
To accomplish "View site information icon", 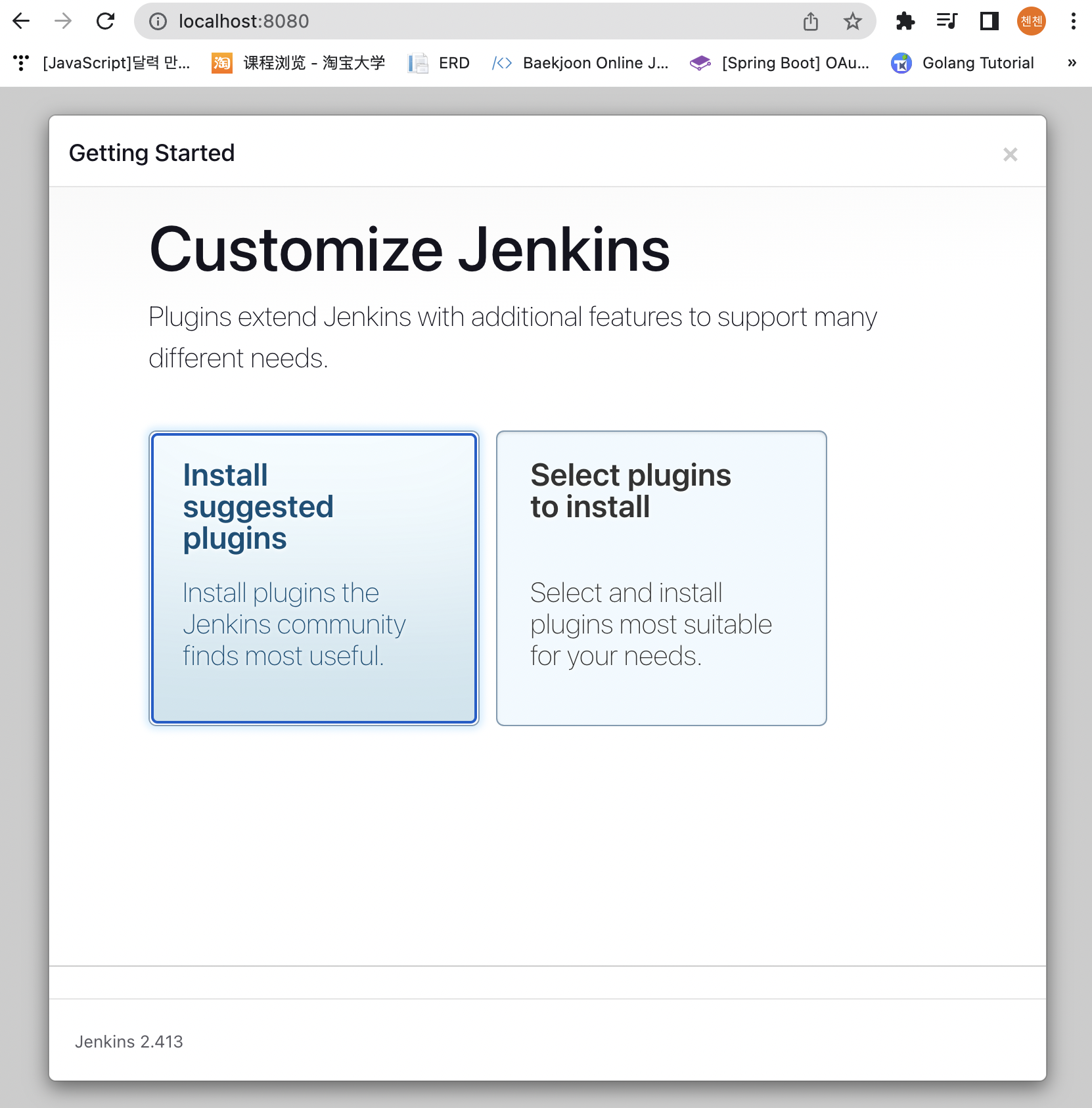I will tap(158, 21).
